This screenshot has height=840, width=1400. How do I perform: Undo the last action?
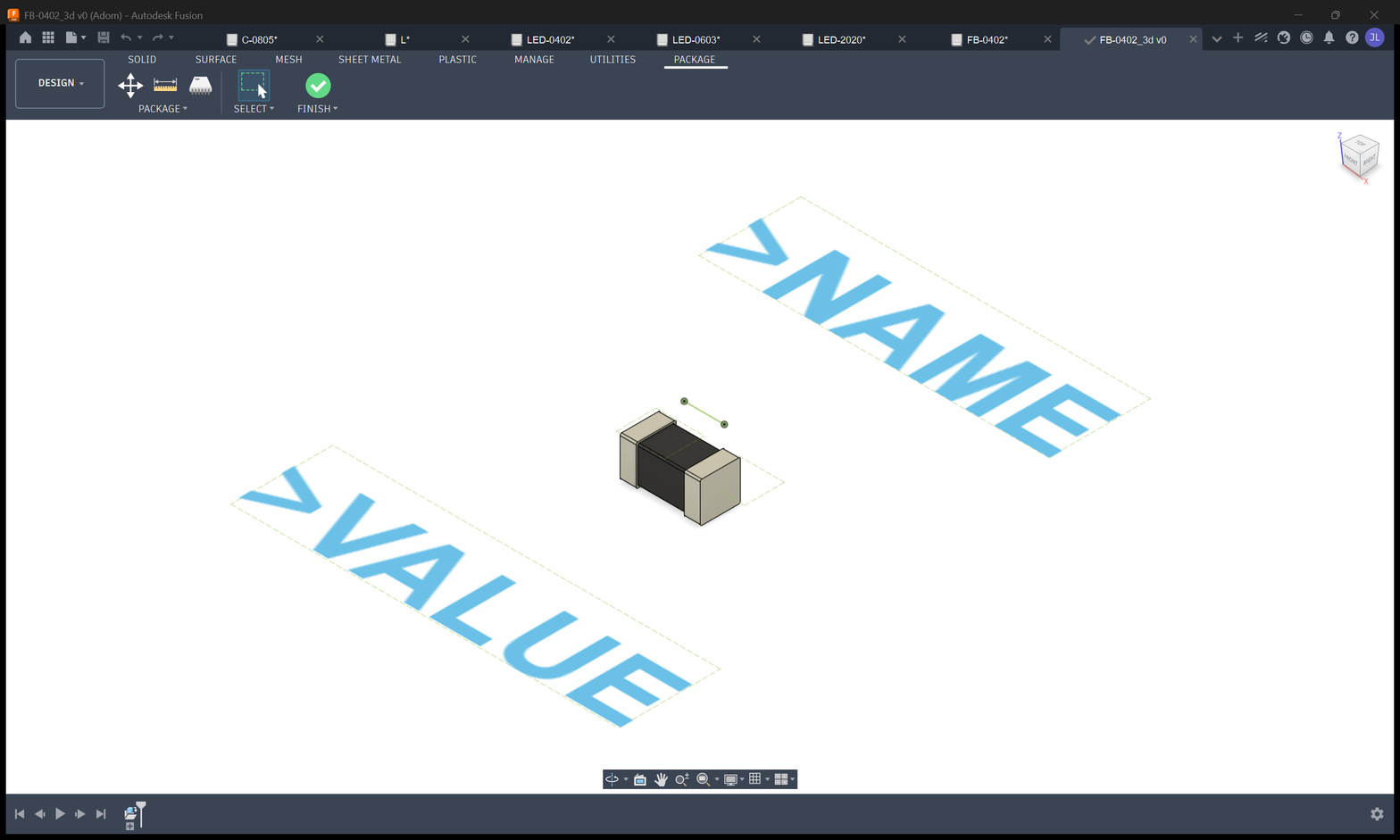(126, 37)
